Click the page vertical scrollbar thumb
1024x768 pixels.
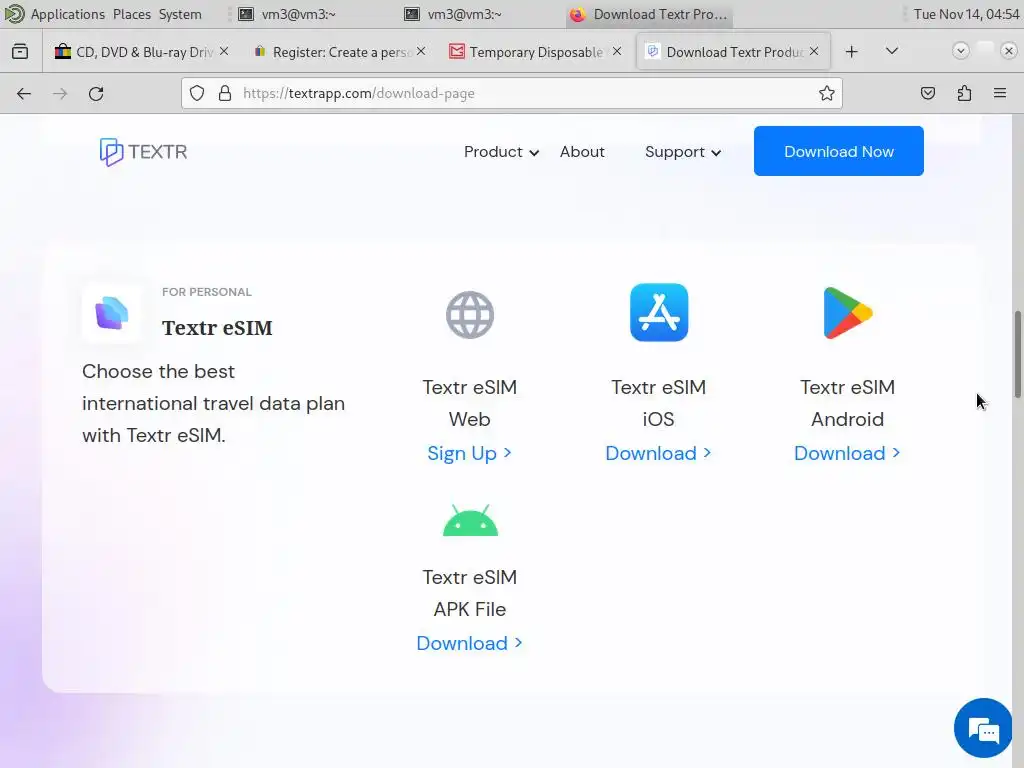[x=1017, y=354]
